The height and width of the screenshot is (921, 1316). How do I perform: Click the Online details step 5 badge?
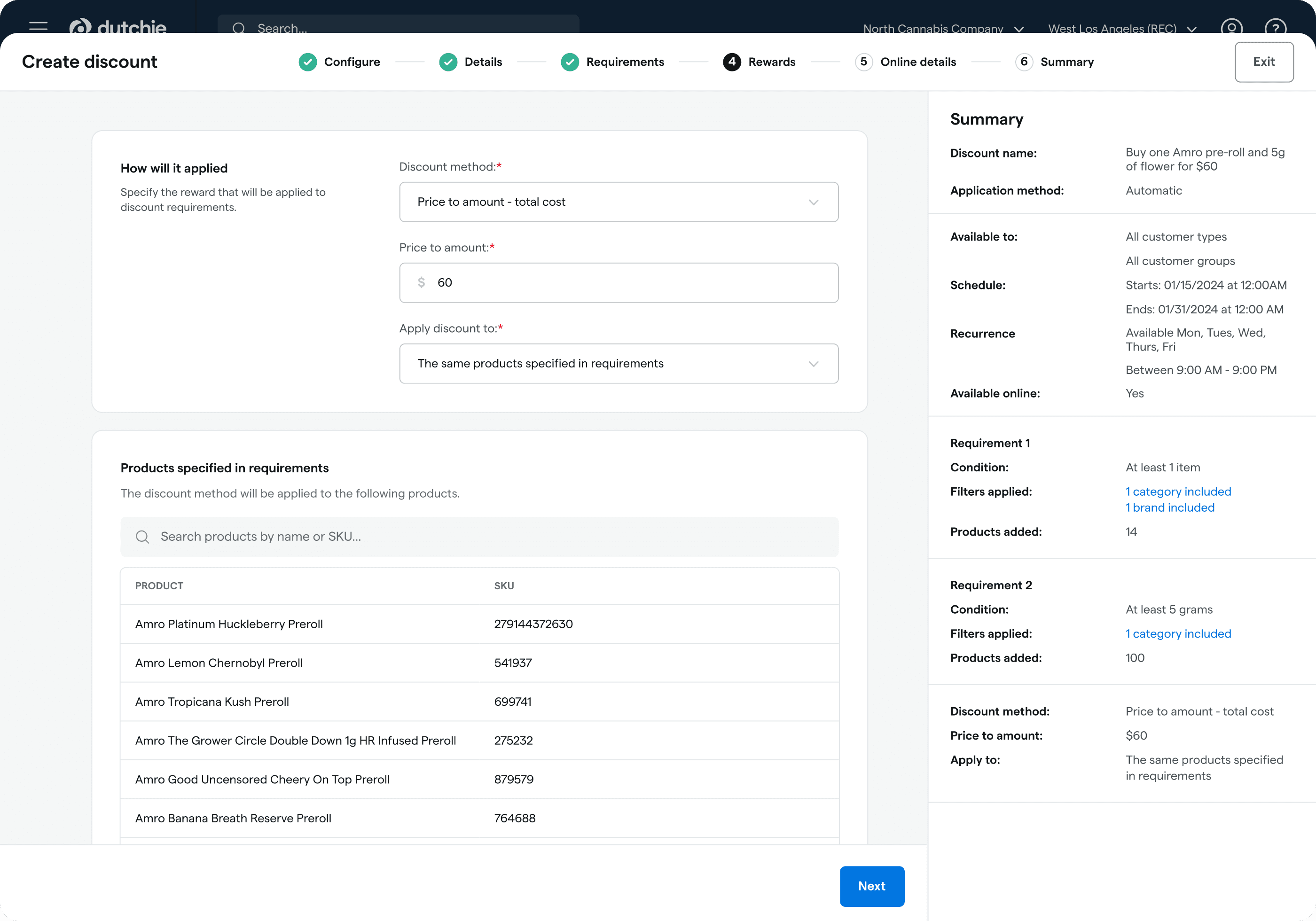[x=864, y=62]
